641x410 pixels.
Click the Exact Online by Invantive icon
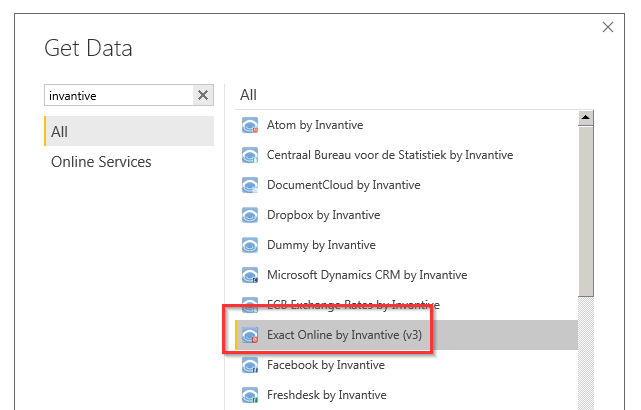coord(250,335)
